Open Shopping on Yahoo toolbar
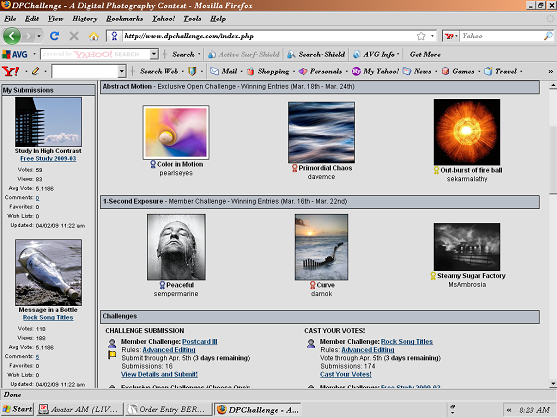 [269, 71]
